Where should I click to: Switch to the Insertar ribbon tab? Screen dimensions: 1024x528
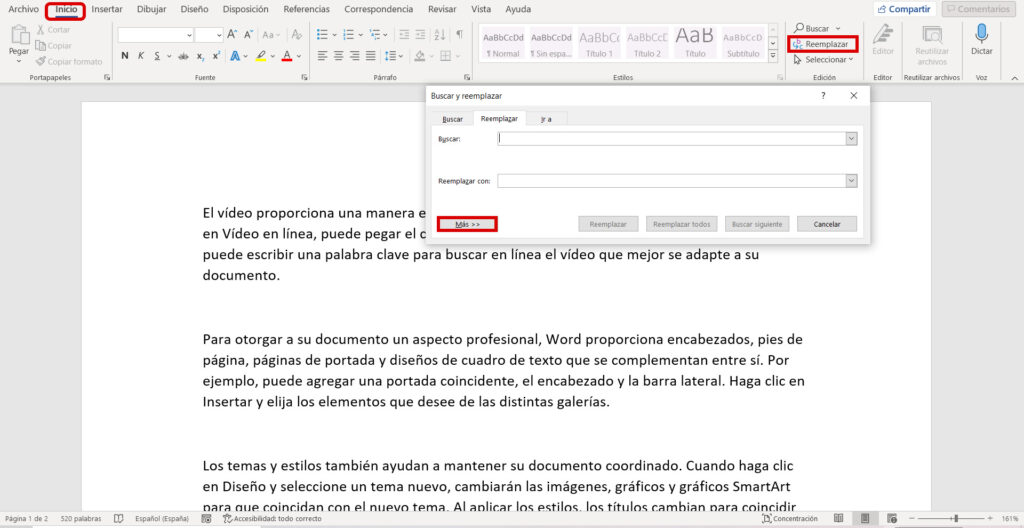pos(107,9)
